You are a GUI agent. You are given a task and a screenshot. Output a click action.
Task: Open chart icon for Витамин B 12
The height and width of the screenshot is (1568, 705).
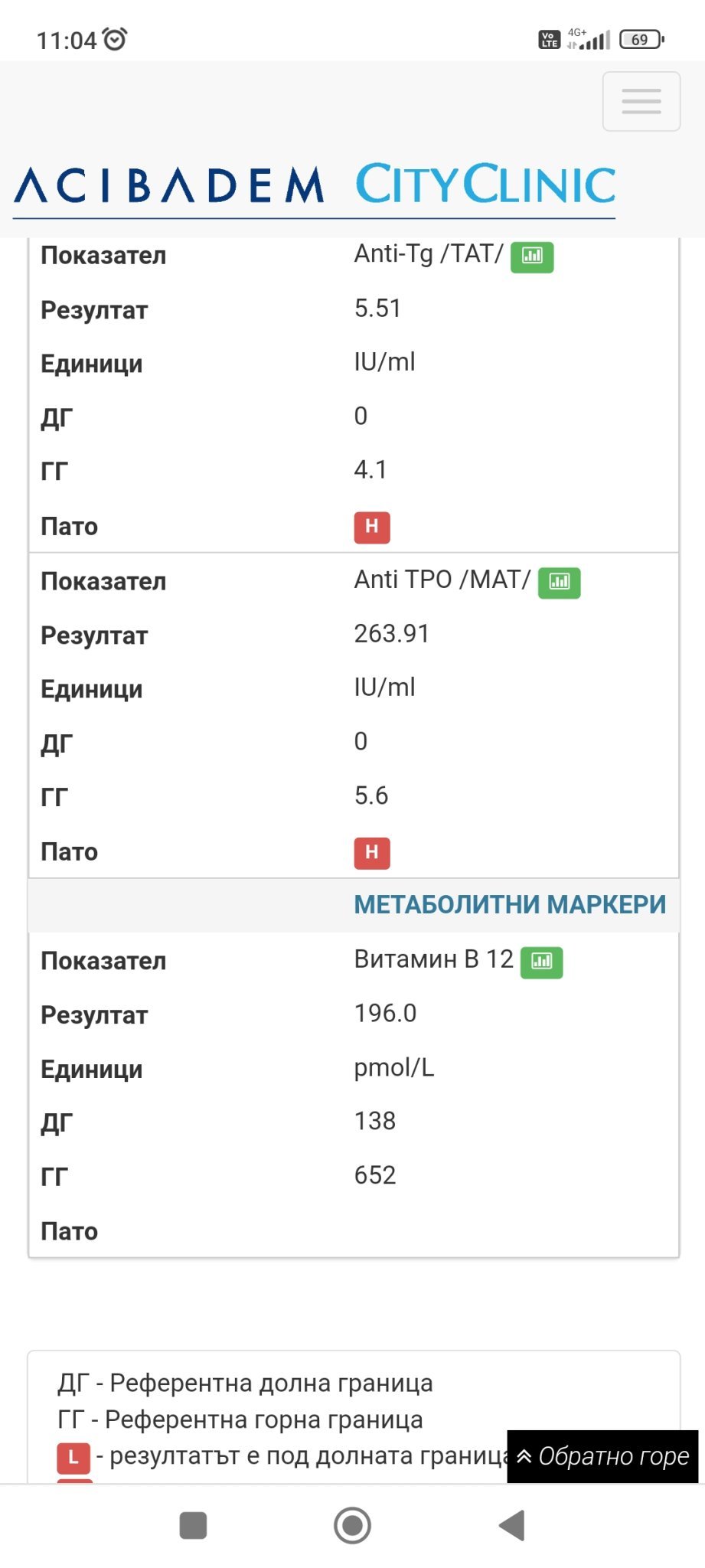pos(541,962)
